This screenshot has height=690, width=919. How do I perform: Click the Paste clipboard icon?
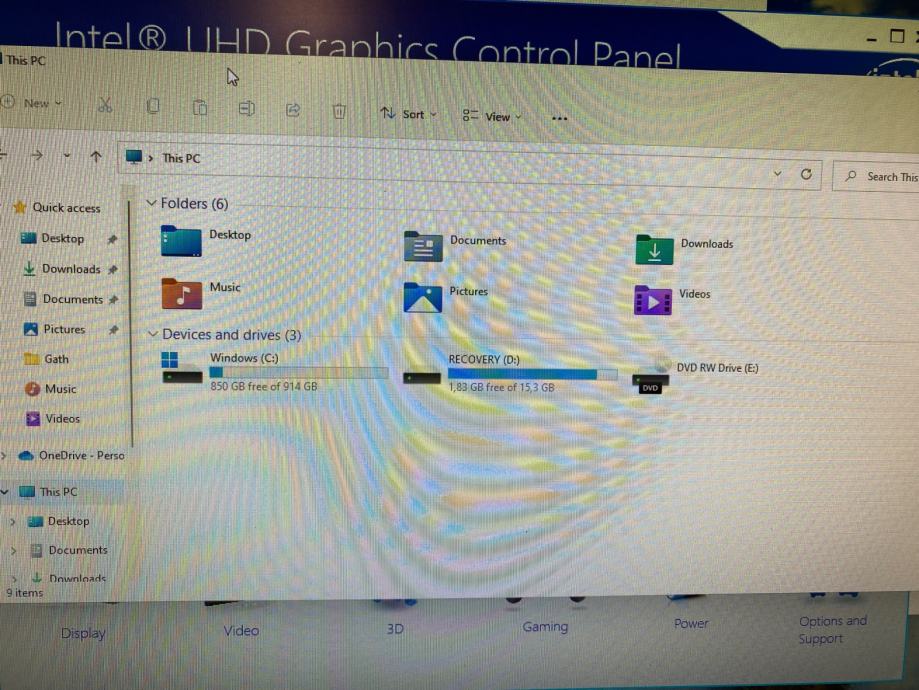click(200, 108)
